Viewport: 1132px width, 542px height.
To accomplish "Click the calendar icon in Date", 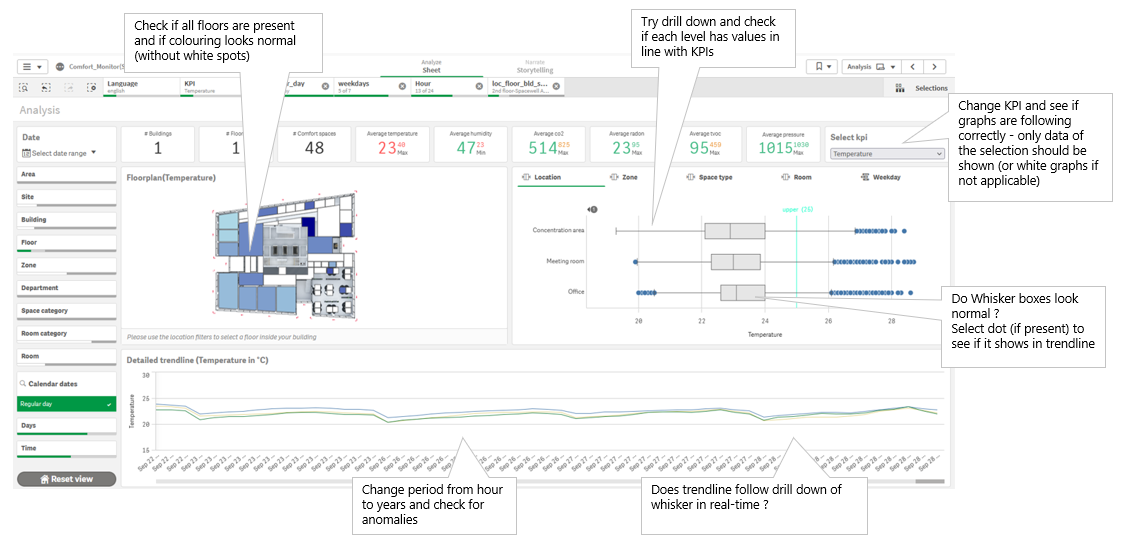I will click(x=27, y=153).
